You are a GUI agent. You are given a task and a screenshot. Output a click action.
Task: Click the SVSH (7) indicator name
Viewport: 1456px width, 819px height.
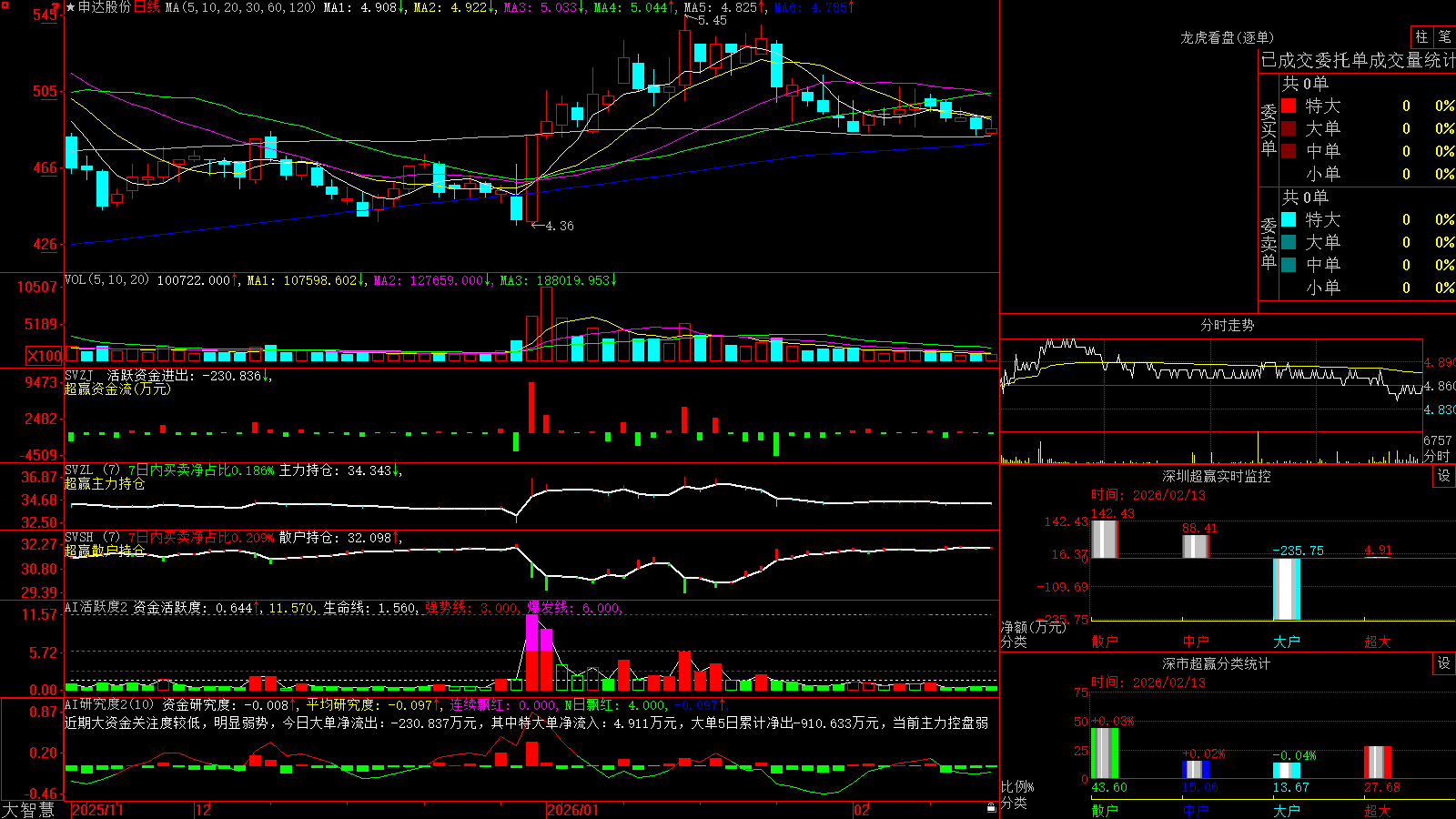(92, 538)
